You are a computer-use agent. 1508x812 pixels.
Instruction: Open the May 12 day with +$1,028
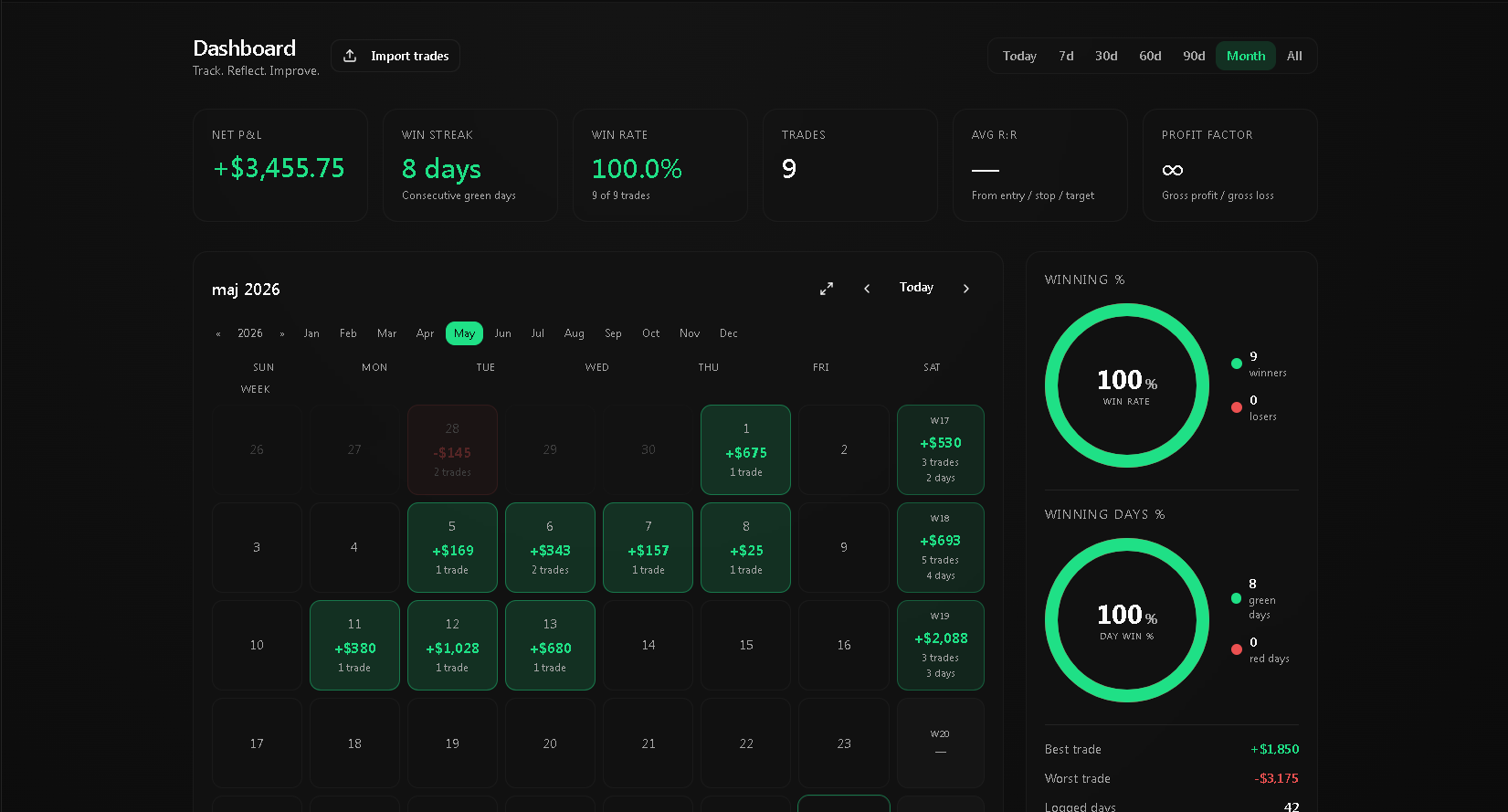pyautogui.click(x=452, y=645)
